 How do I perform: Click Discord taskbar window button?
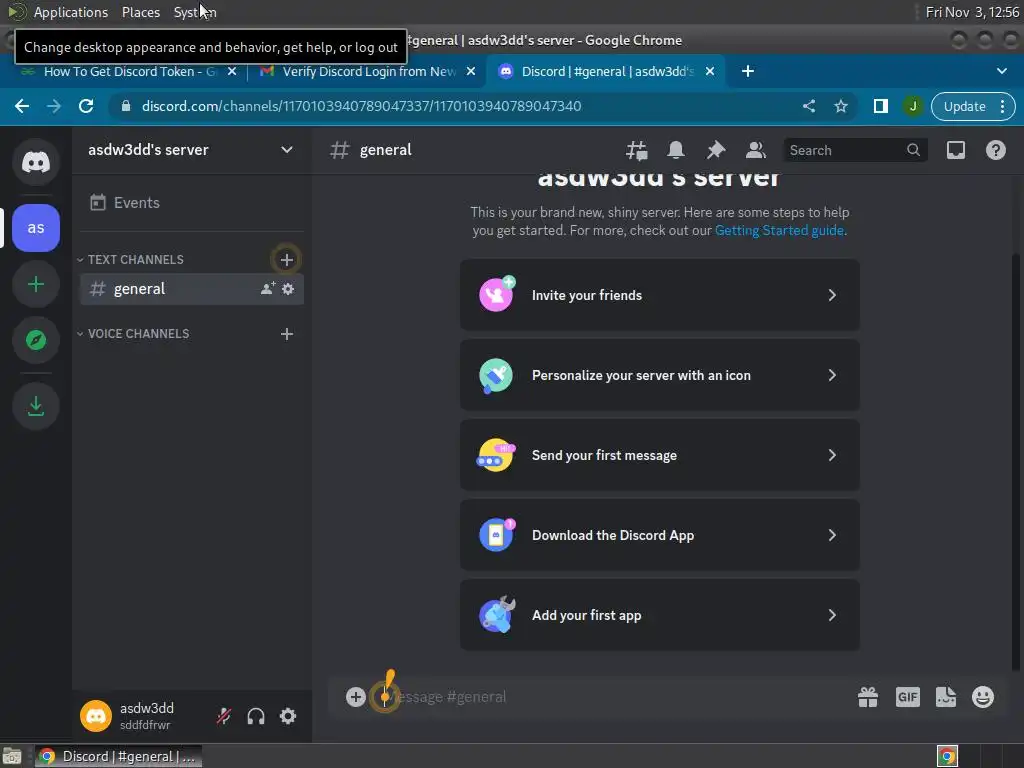pyautogui.click(x=118, y=756)
